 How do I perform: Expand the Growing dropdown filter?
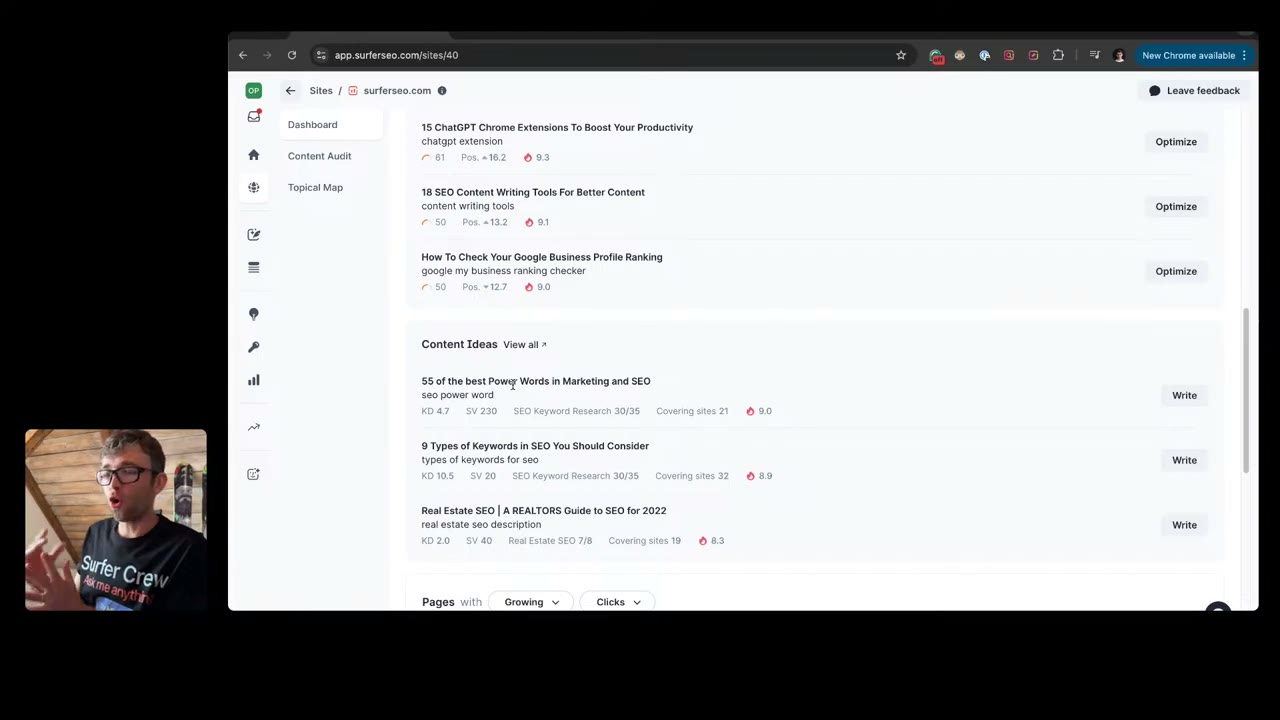pos(531,602)
